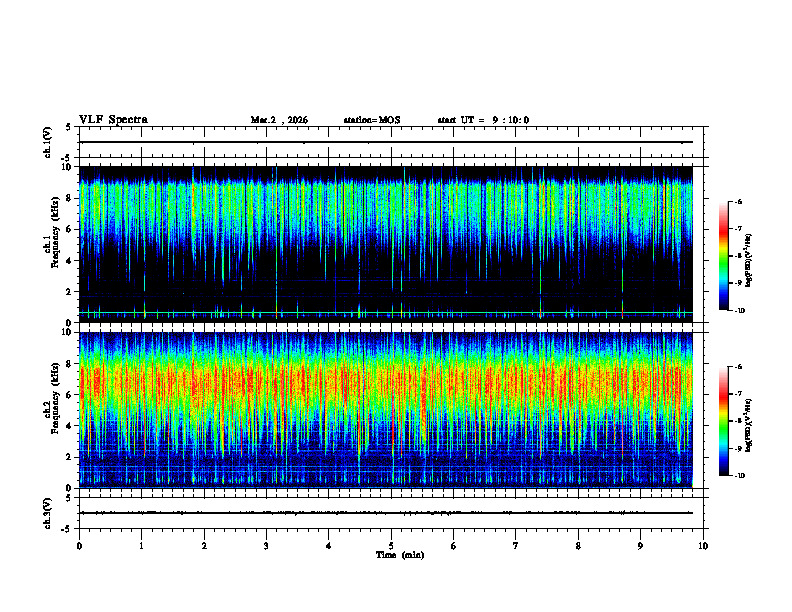This screenshot has height=612, width=792.
Task: Click time axis tick label "9"
Action: [640, 546]
